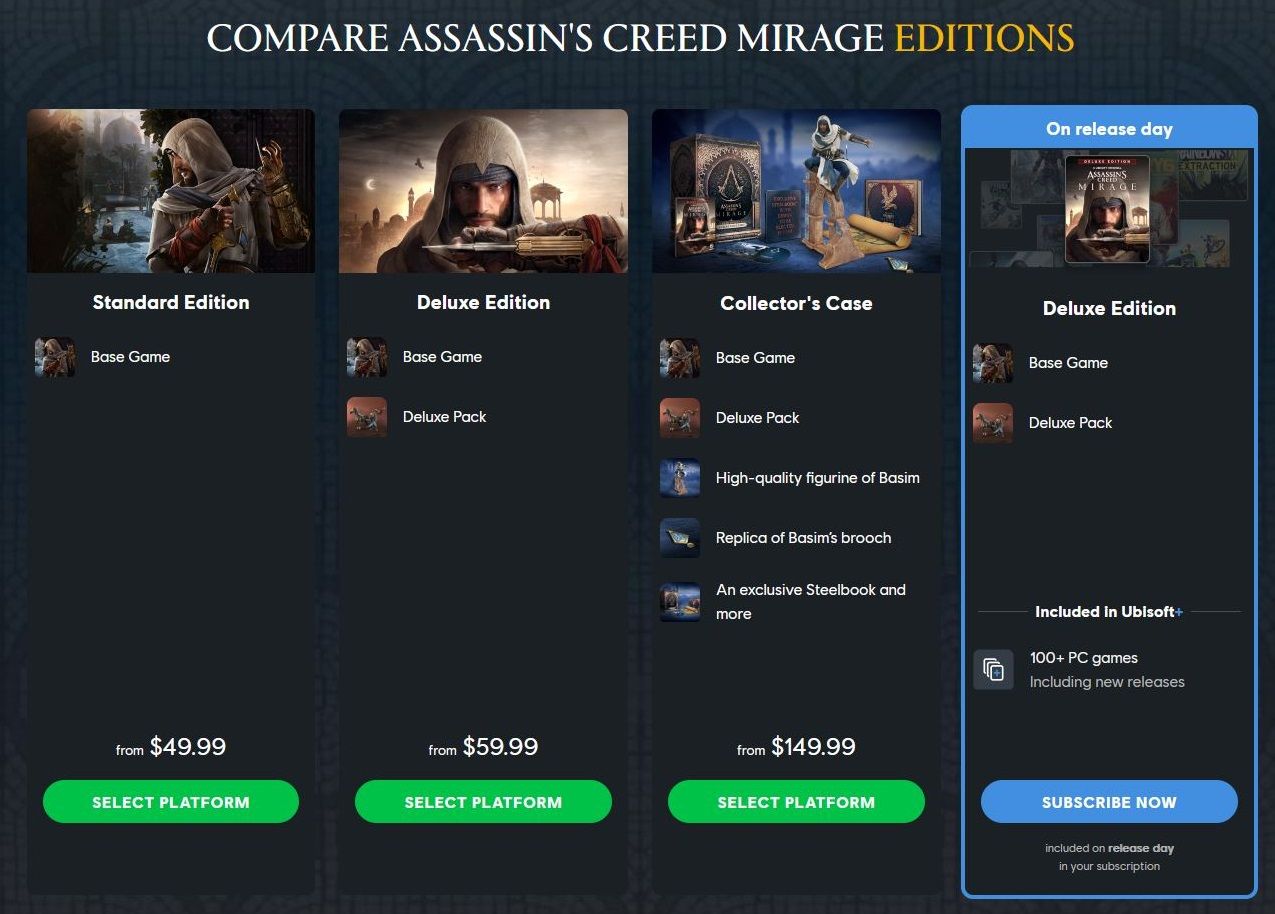This screenshot has width=1275, height=914.
Task: Click the Collector's Case title
Action: point(796,303)
